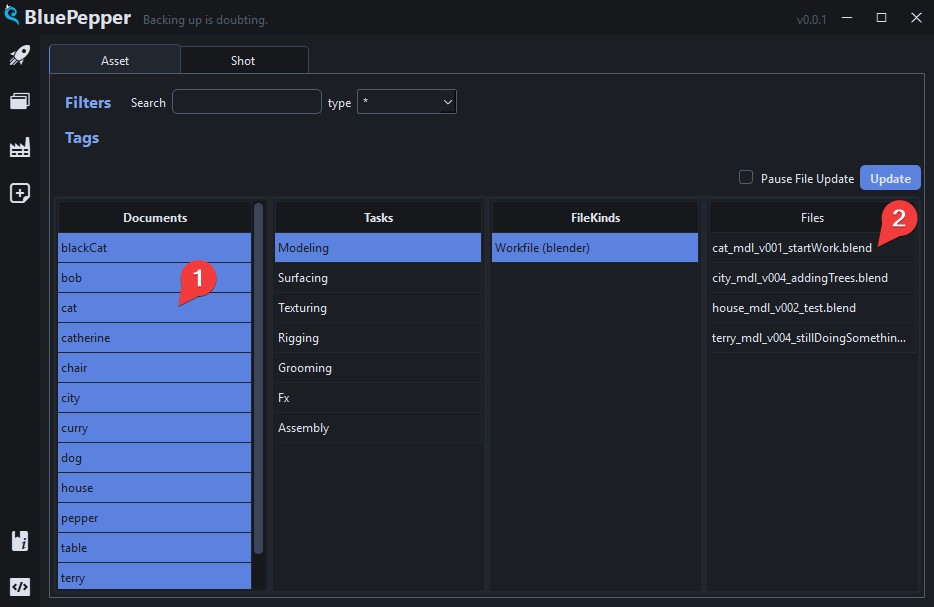The width and height of the screenshot is (934, 607).
Task: Select terry_mdl_v004_stillDoingSomethin... file
Action: tap(812, 338)
